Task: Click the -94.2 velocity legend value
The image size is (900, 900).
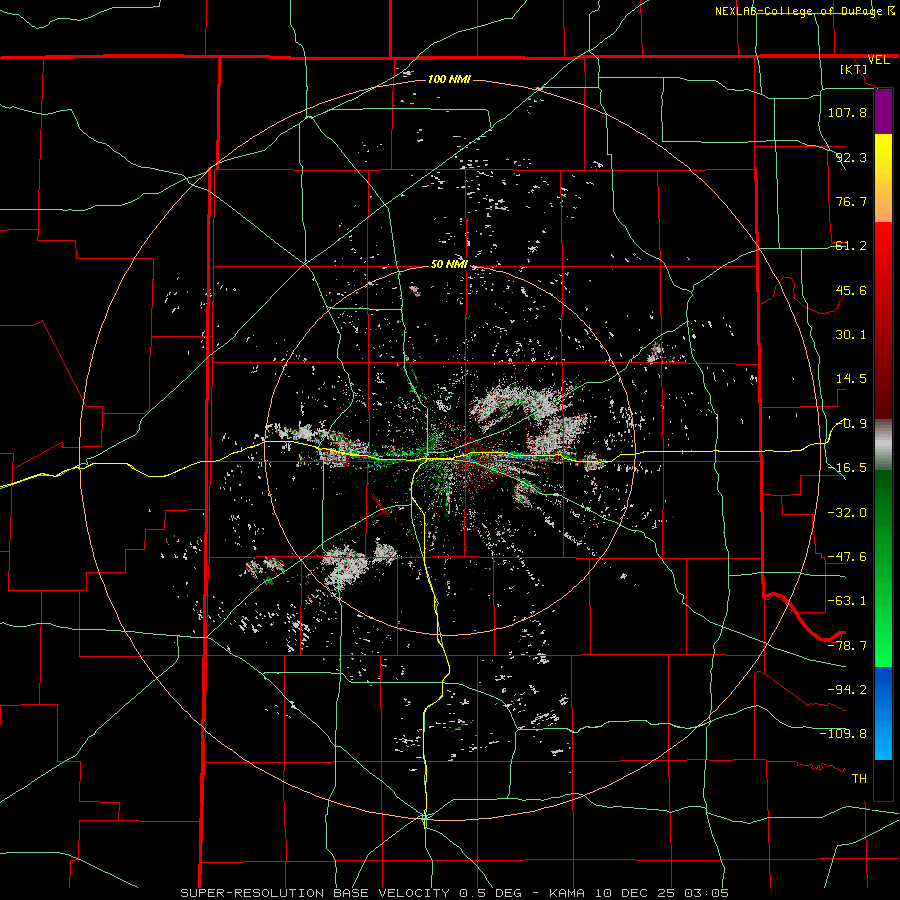Action: coord(847,689)
